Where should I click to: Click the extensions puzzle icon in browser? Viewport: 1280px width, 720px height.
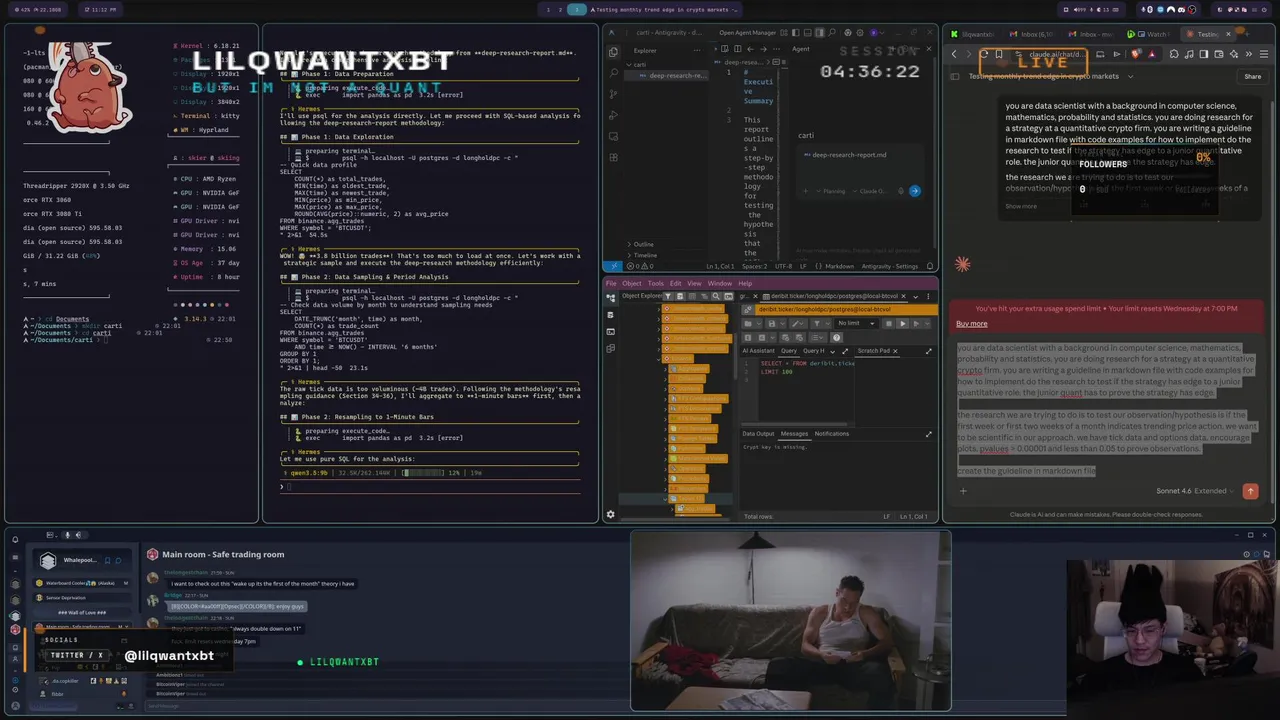1174,54
